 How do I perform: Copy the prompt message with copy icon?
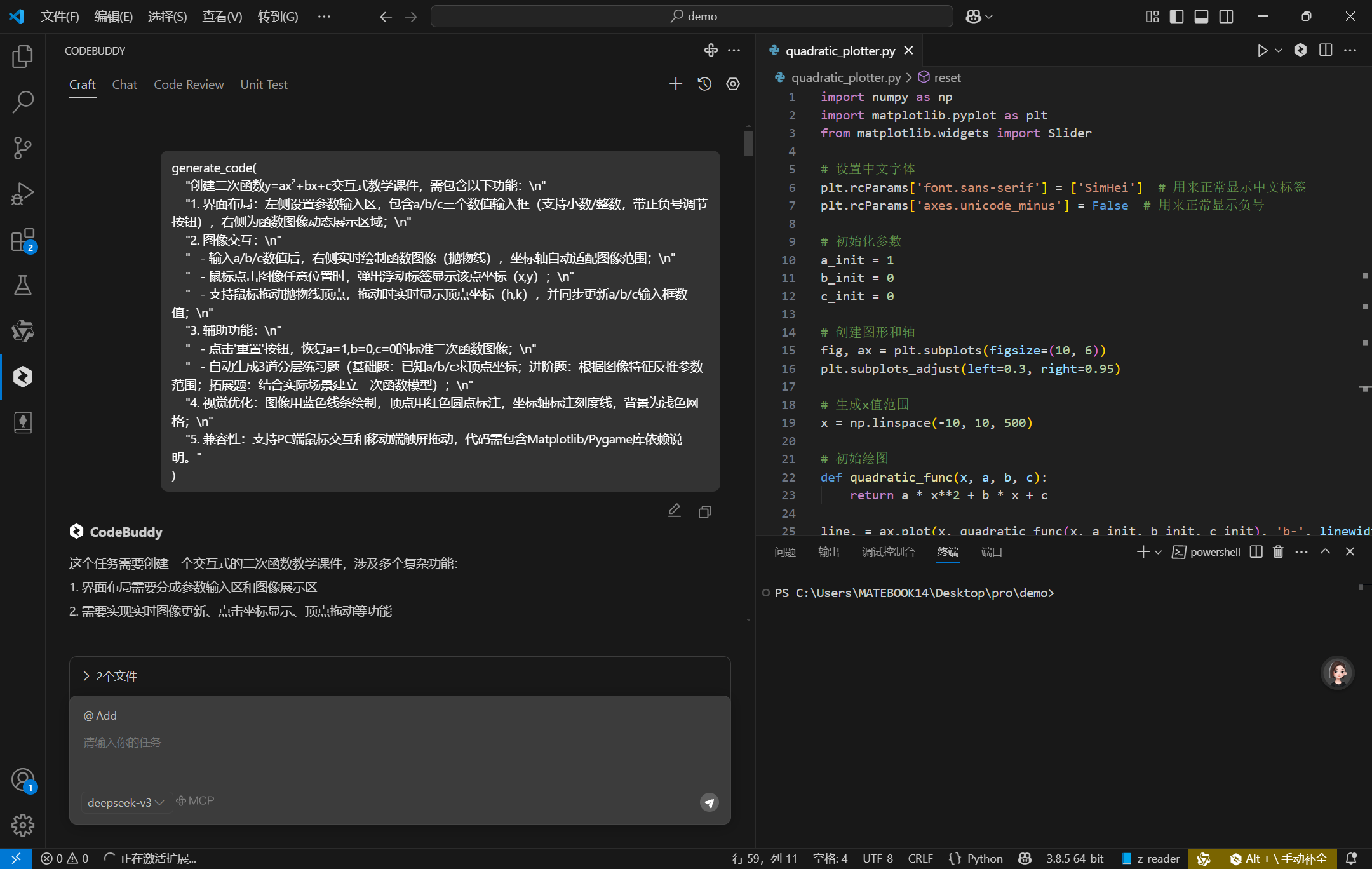click(704, 512)
